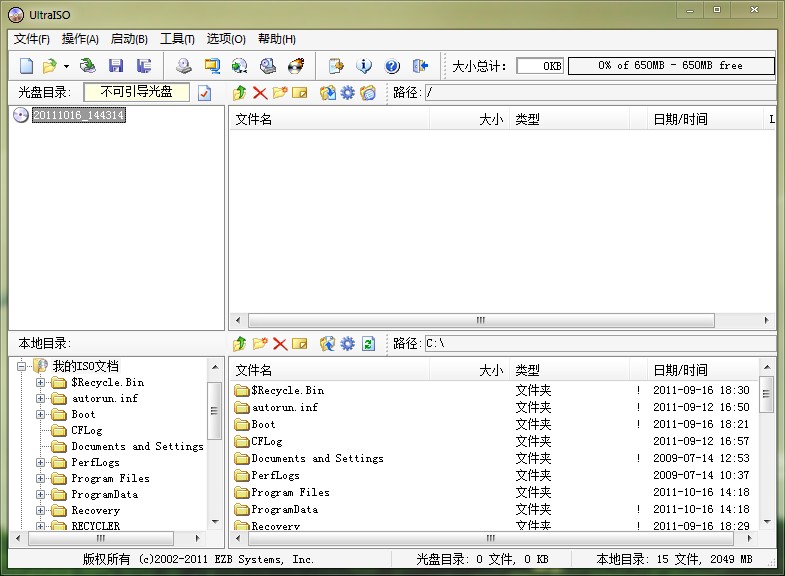Click the image file list horizontal scrollbar

click(x=481, y=320)
